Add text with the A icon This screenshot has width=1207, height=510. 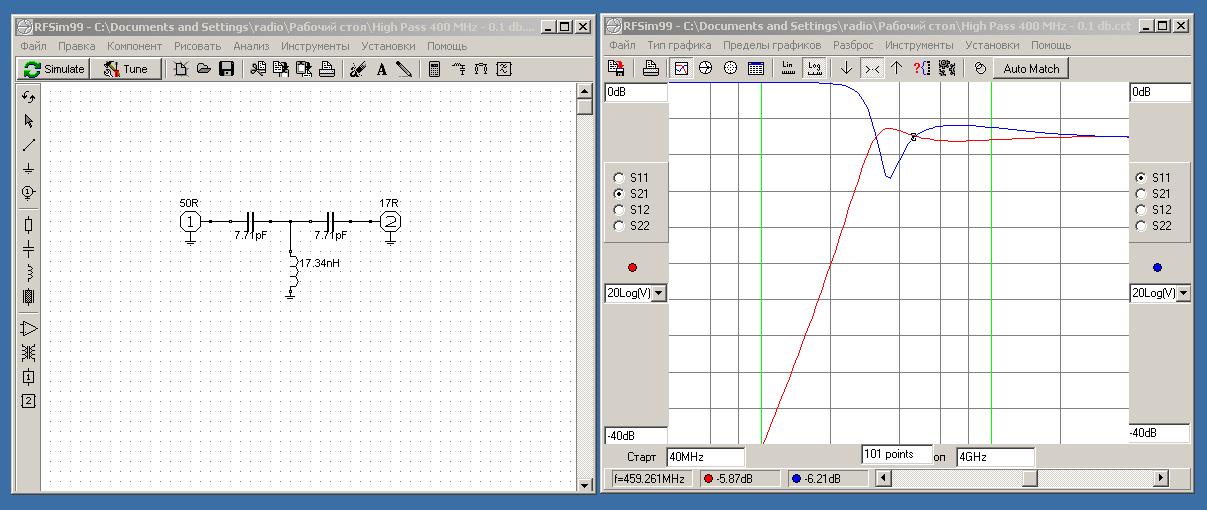coord(381,69)
